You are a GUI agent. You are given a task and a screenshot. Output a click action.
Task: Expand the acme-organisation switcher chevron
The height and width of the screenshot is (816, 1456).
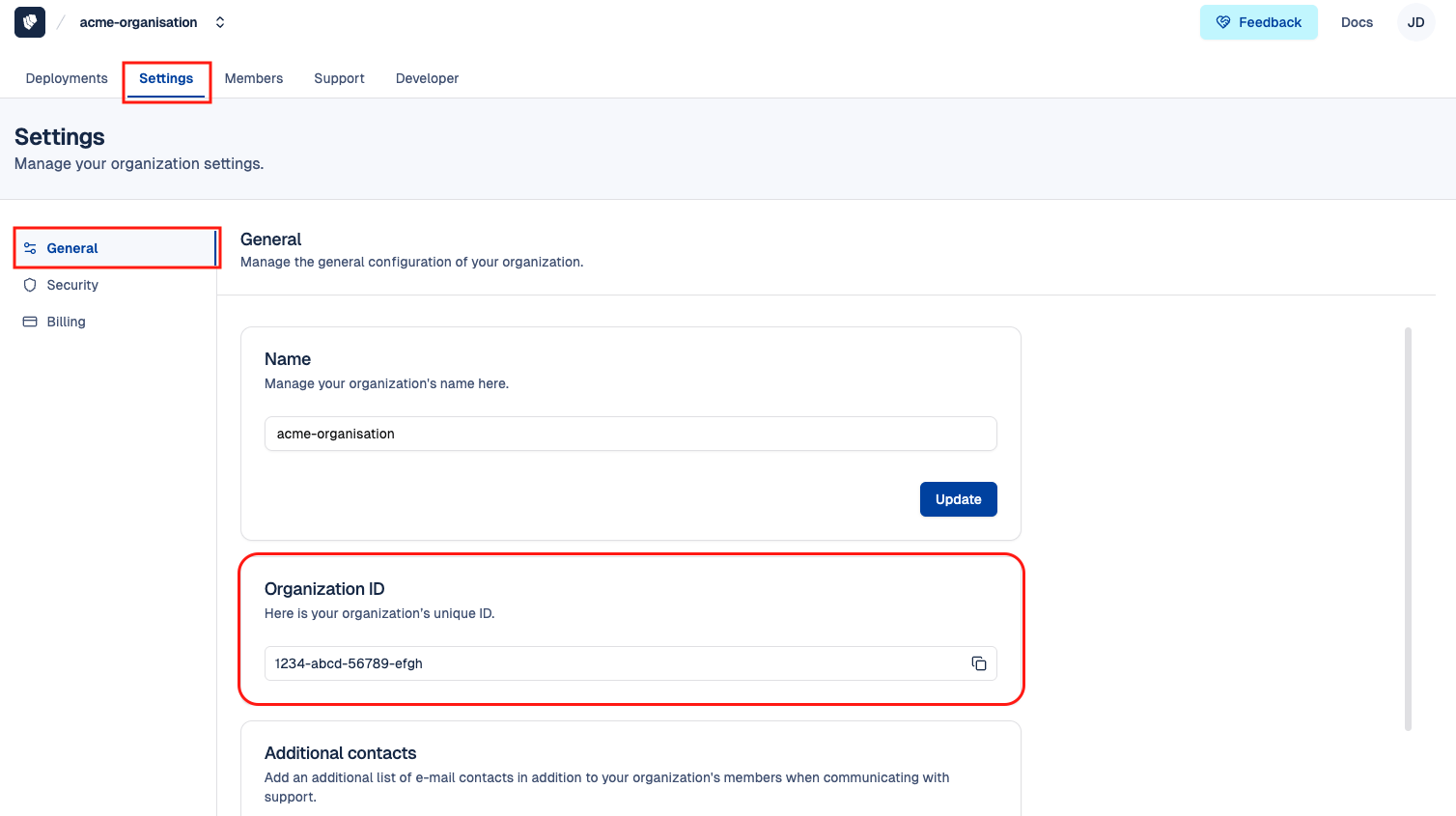(220, 22)
